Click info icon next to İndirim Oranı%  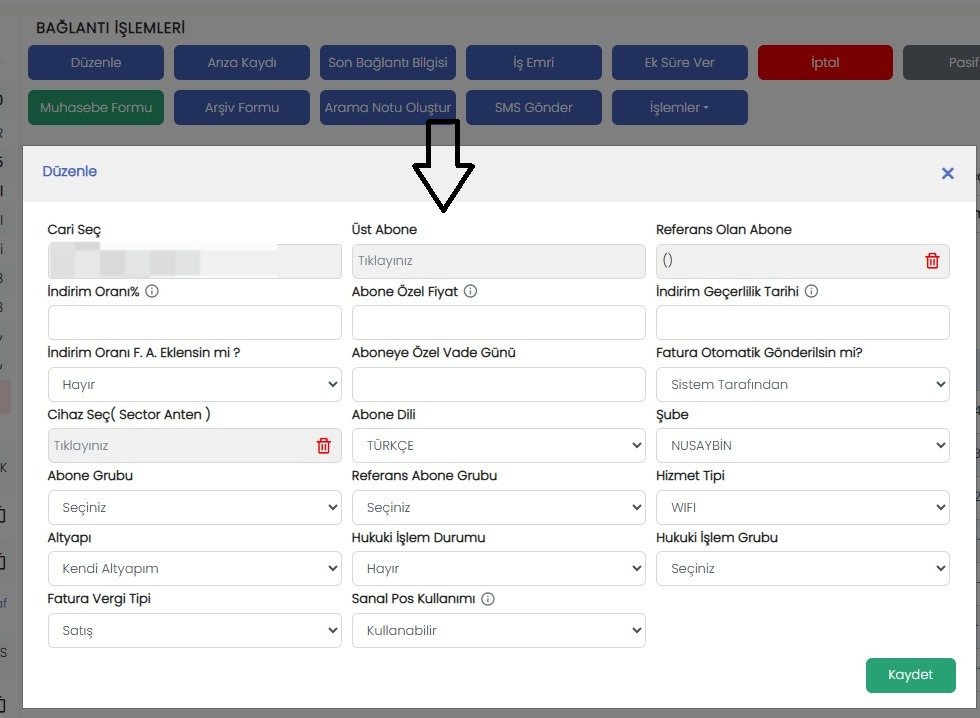(x=152, y=291)
